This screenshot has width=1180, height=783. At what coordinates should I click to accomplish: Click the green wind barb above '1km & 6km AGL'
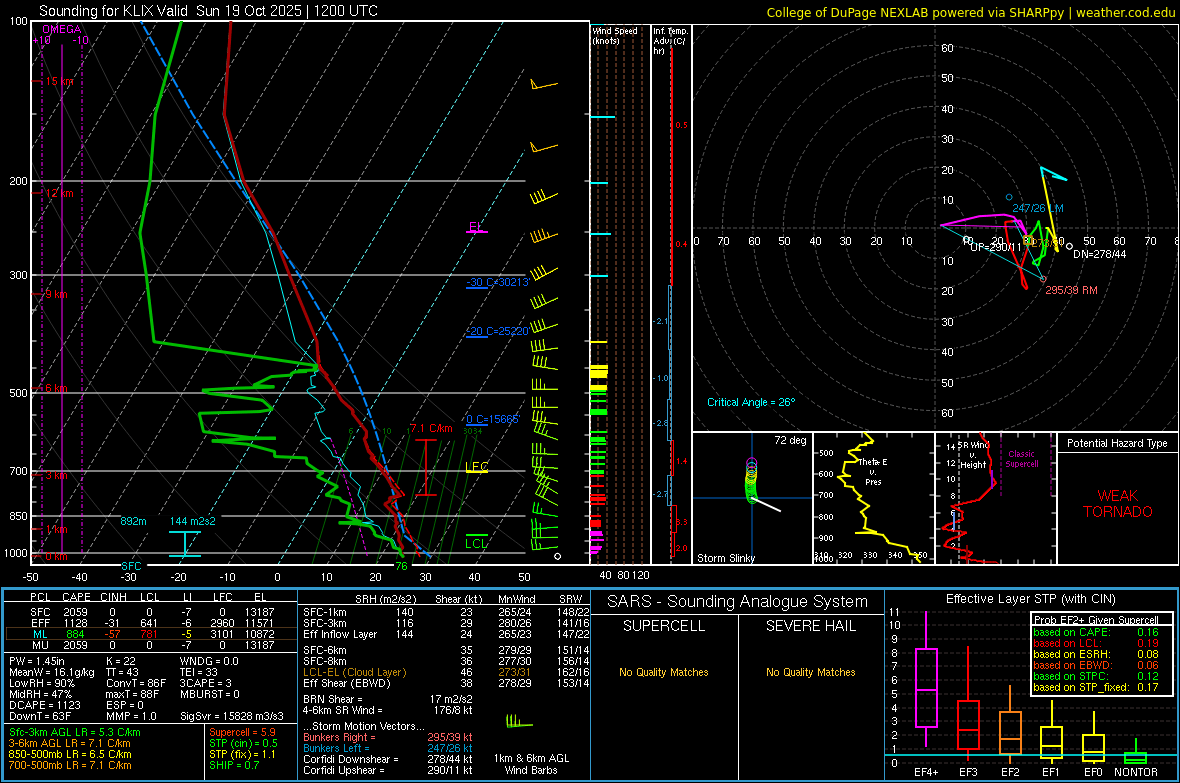[x=519, y=721]
